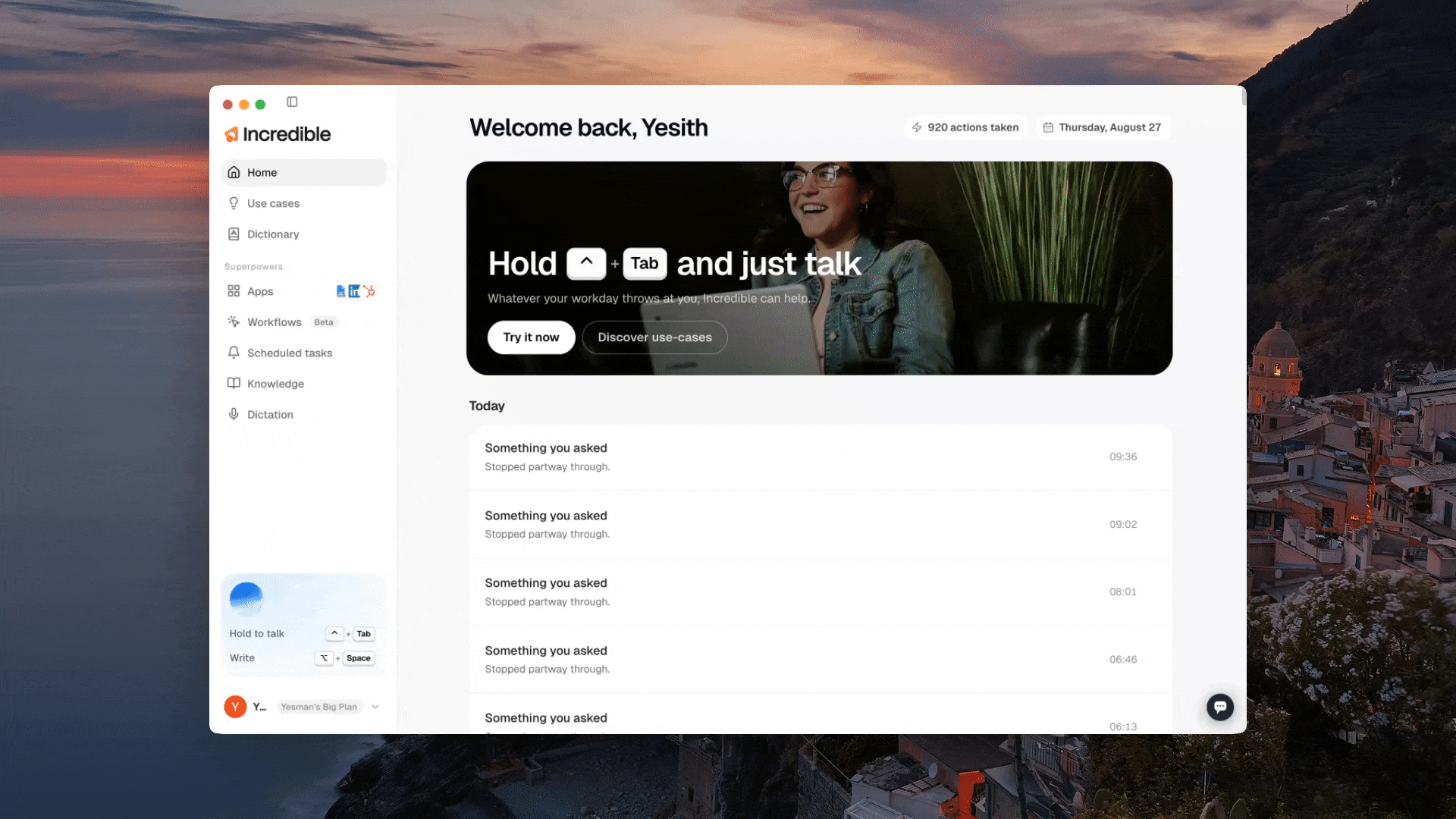Click the Dictation microphone icon
The image size is (1456, 819).
coord(234,414)
